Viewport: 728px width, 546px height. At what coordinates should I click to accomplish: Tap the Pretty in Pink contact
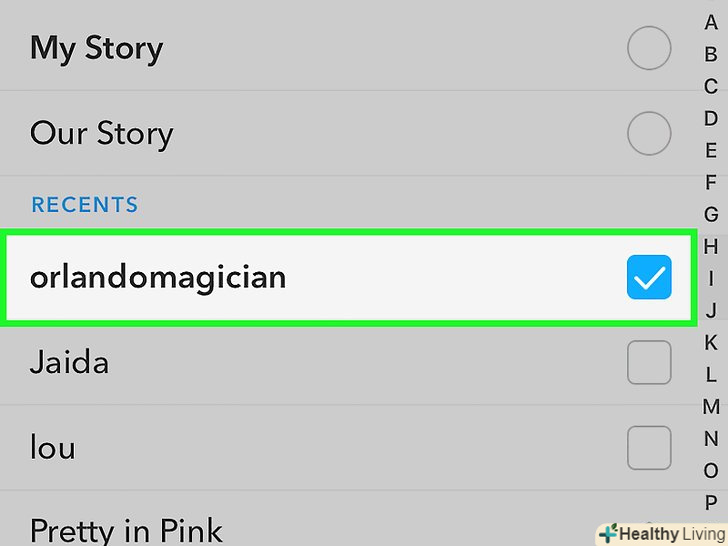point(126,529)
